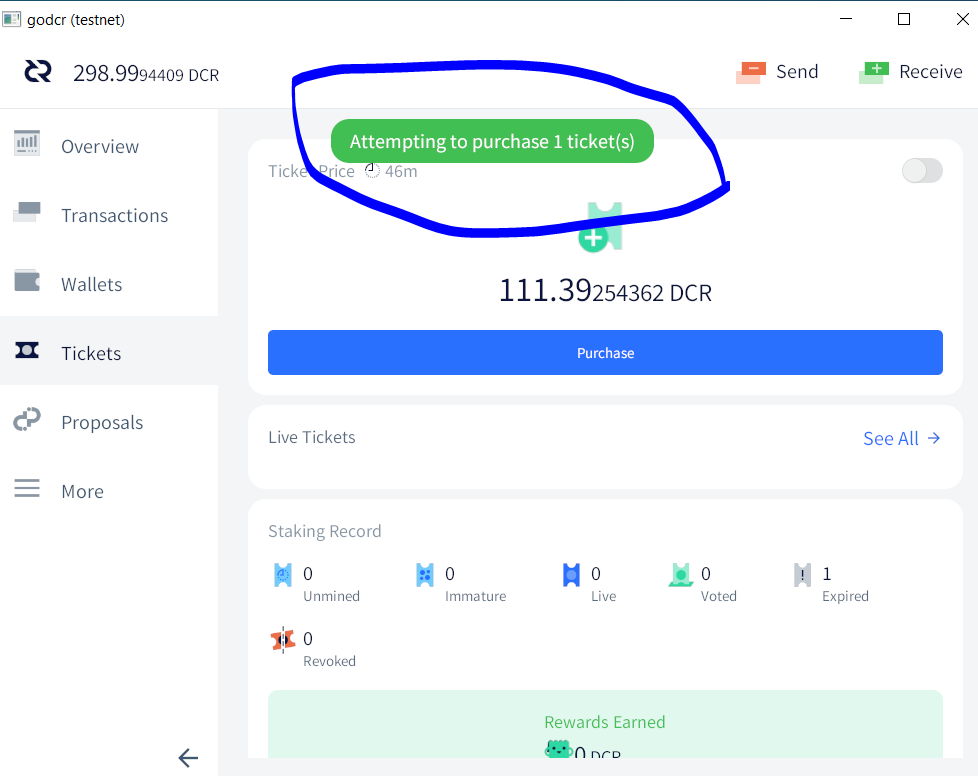Toggle the automatic ticket purchase switch

[922, 171]
